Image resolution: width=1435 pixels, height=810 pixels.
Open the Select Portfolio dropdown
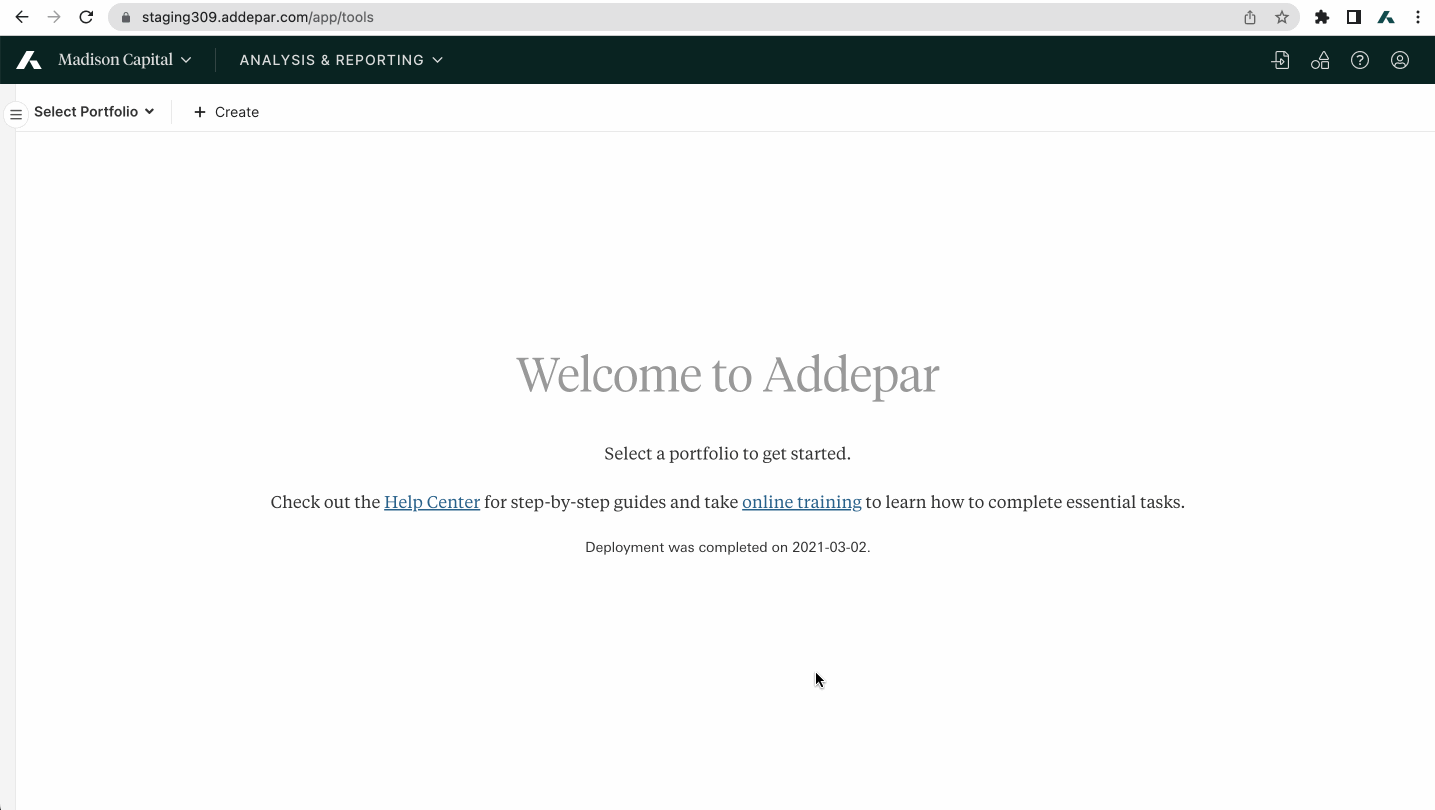point(94,112)
